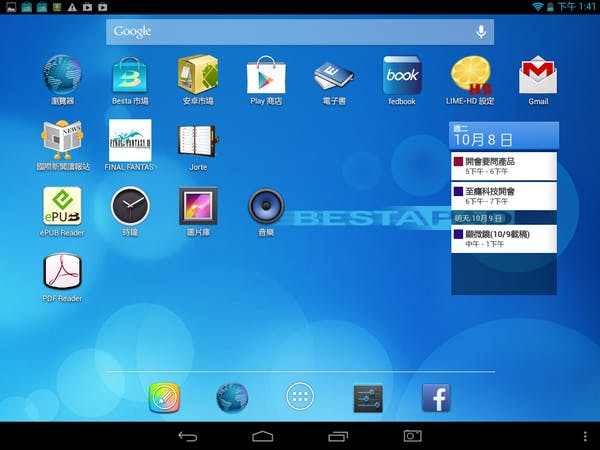Open Facebook from the dock
The height and width of the screenshot is (450, 600).
pos(435,398)
